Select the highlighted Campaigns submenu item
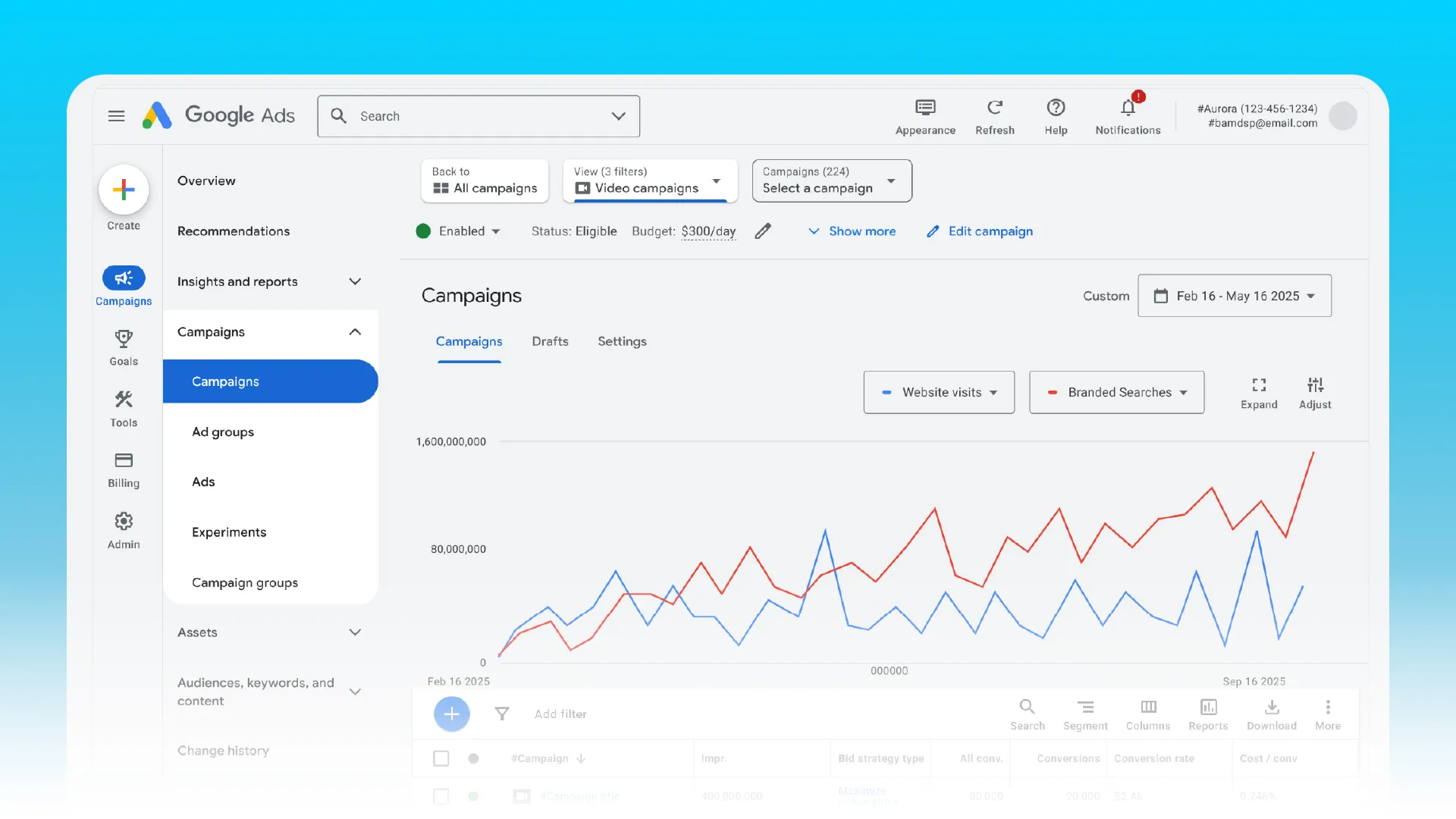The image size is (1456, 819). tap(270, 381)
